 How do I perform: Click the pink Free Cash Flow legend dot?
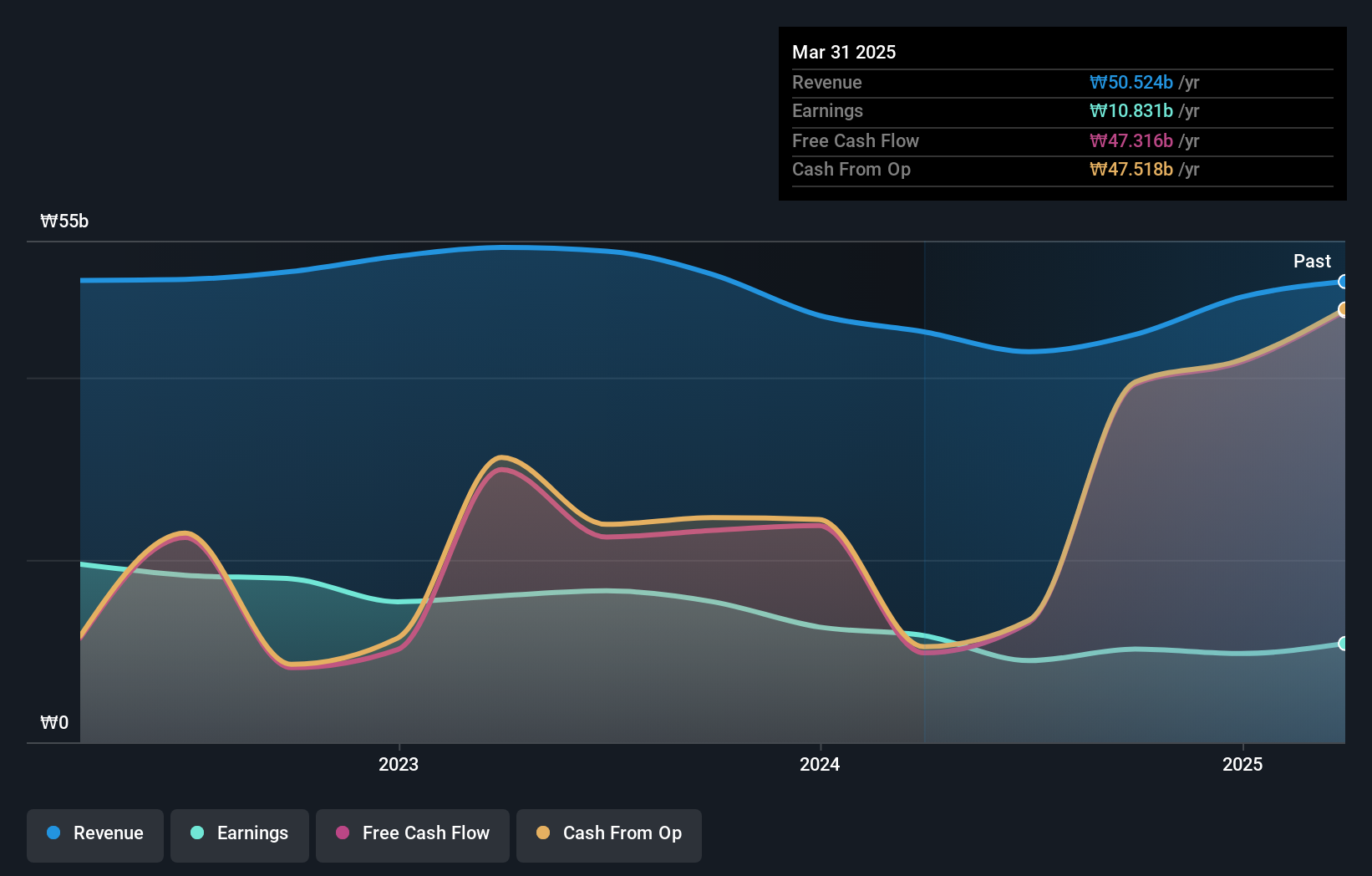[343, 833]
